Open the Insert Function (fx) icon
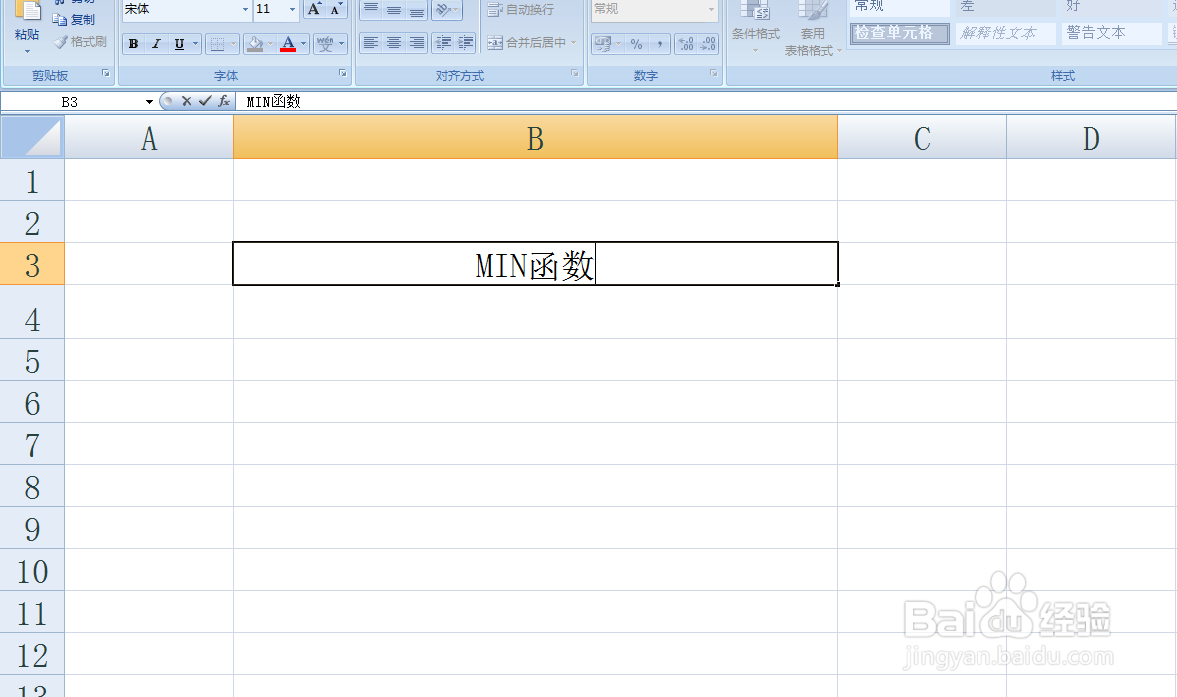Screen dimensions: 1177x697 pos(224,101)
